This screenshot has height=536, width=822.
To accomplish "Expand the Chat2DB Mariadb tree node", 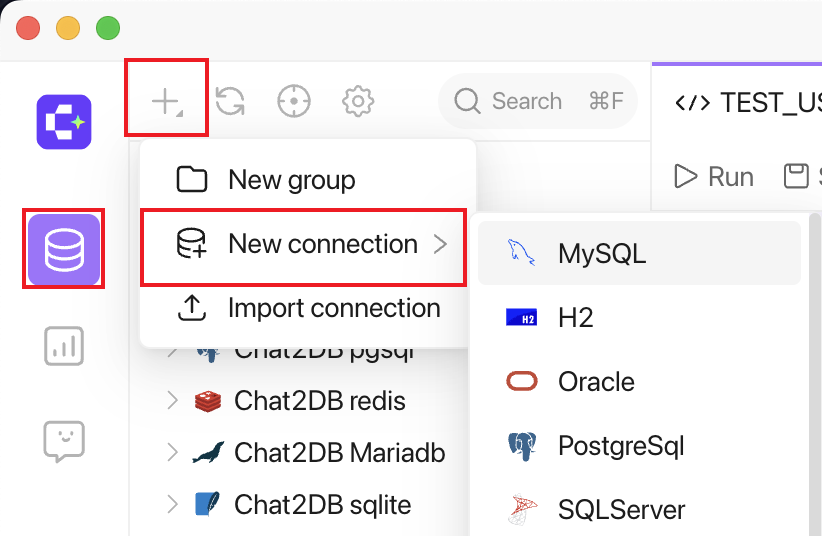I will tap(172, 452).
